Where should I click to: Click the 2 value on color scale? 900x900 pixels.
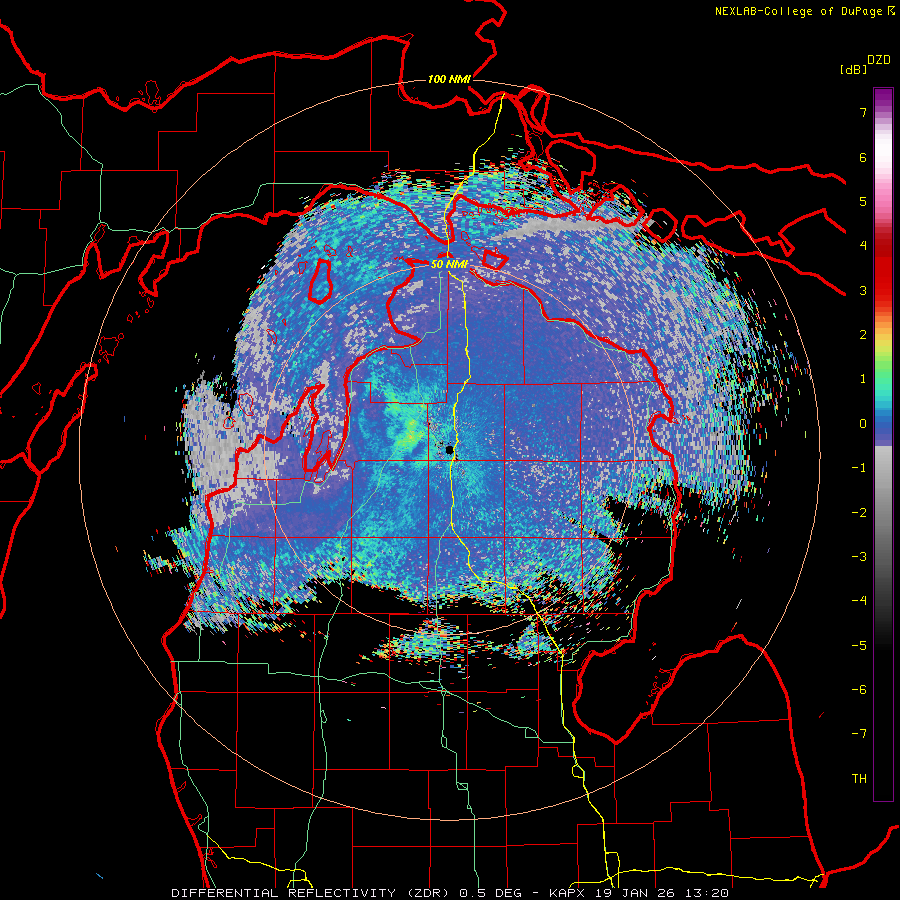pyautogui.click(x=863, y=335)
